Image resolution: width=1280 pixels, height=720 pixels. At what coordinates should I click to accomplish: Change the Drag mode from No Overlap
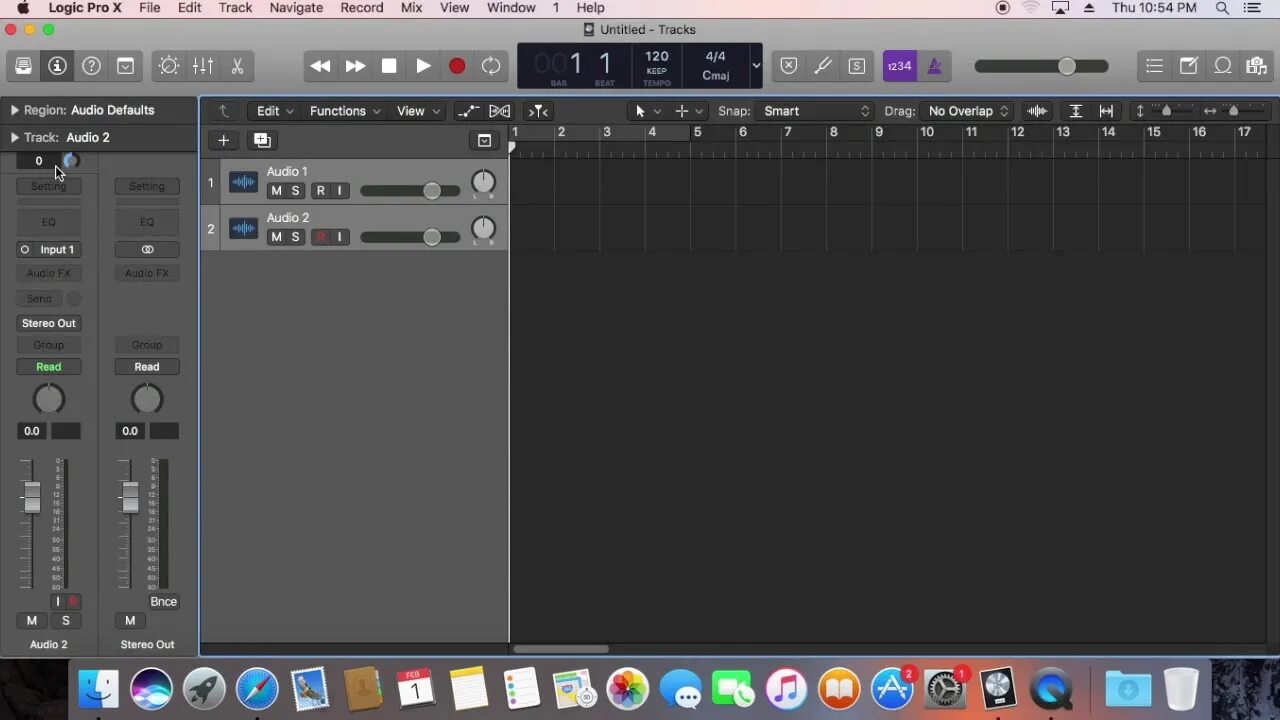point(965,111)
